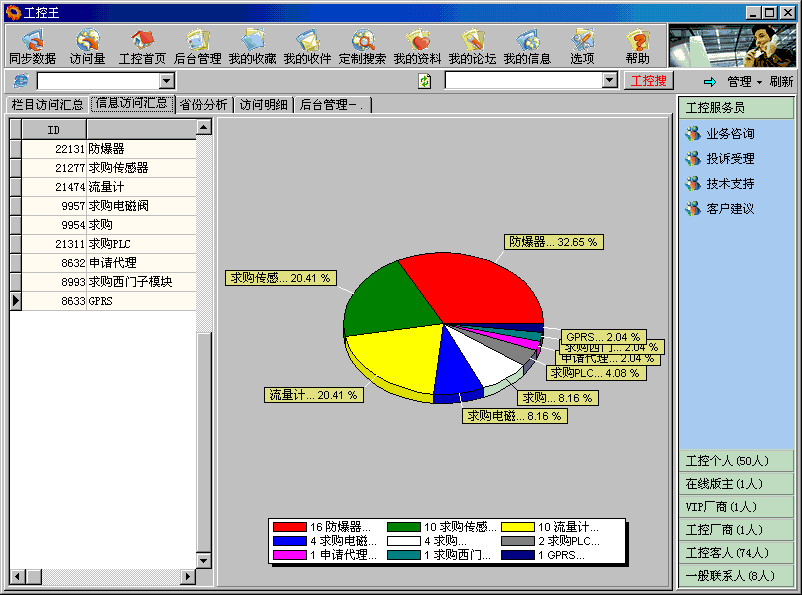Expand the left address dropdown arrow
802x595 pixels.
point(167,81)
